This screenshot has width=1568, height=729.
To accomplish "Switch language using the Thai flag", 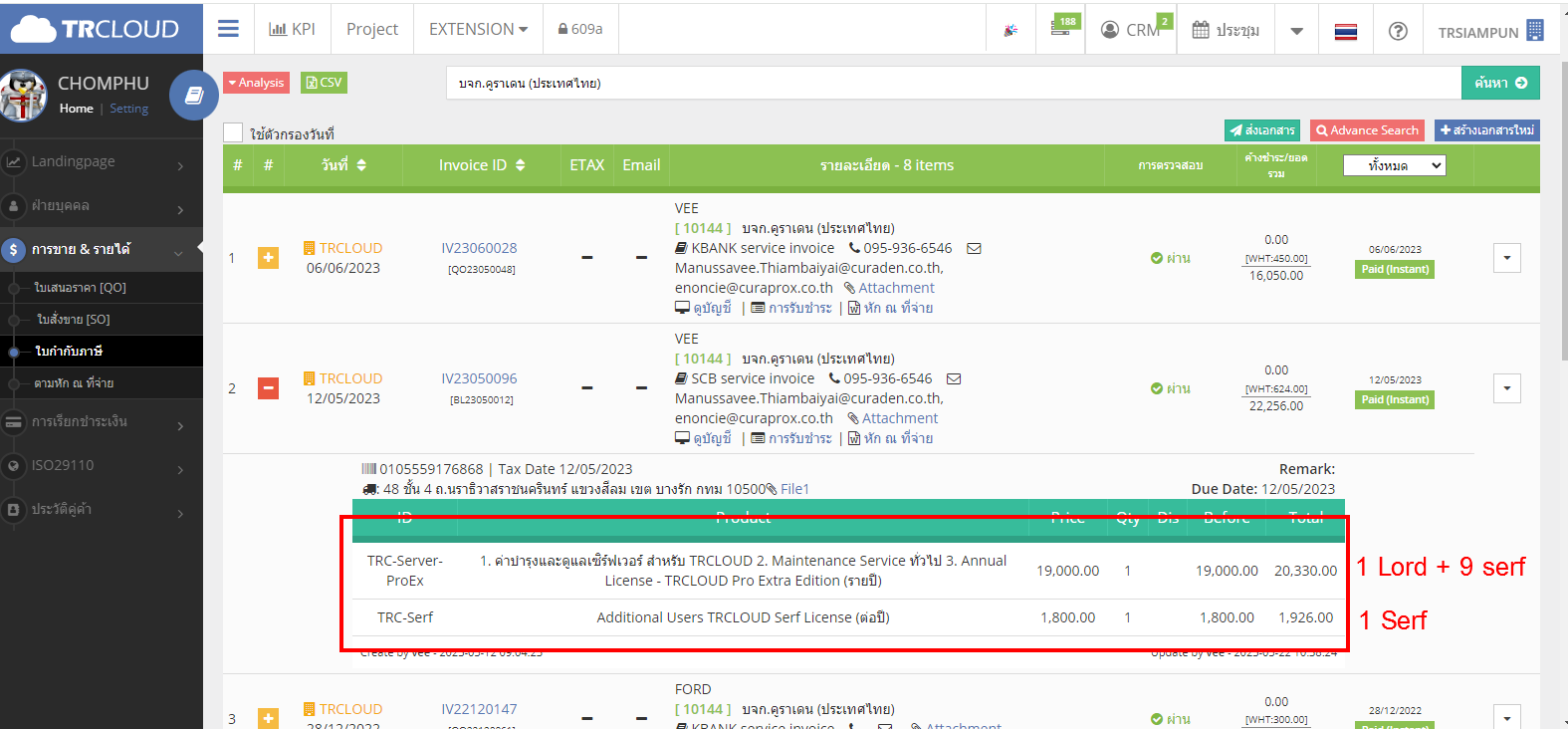I will [x=1346, y=31].
